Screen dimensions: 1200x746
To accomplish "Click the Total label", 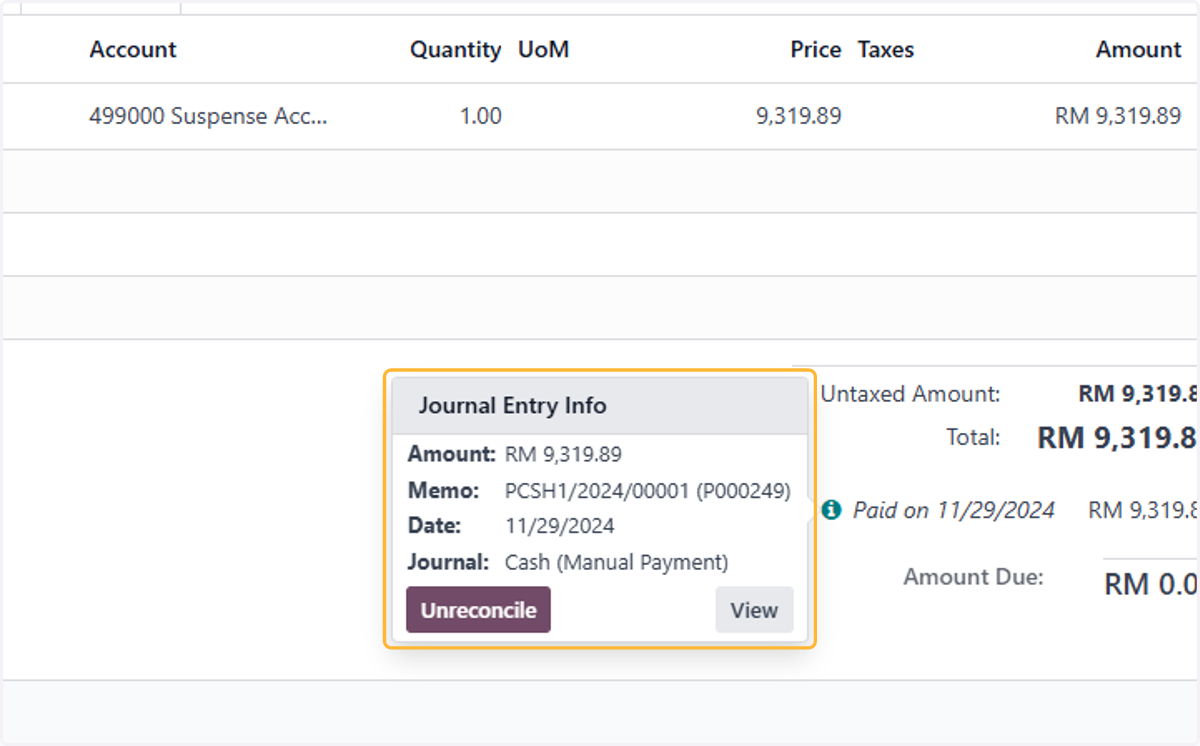I will 973,437.
